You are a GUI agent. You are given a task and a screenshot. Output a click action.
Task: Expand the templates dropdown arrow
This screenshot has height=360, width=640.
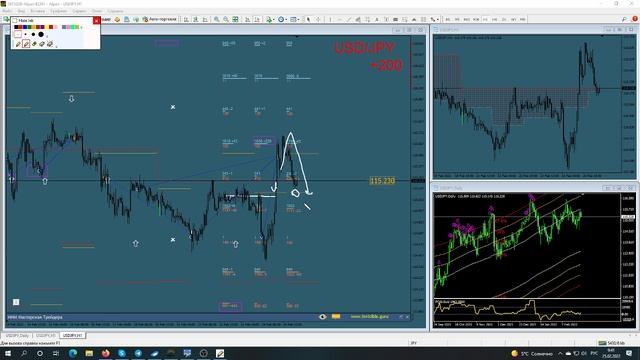(x=298, y=20)
